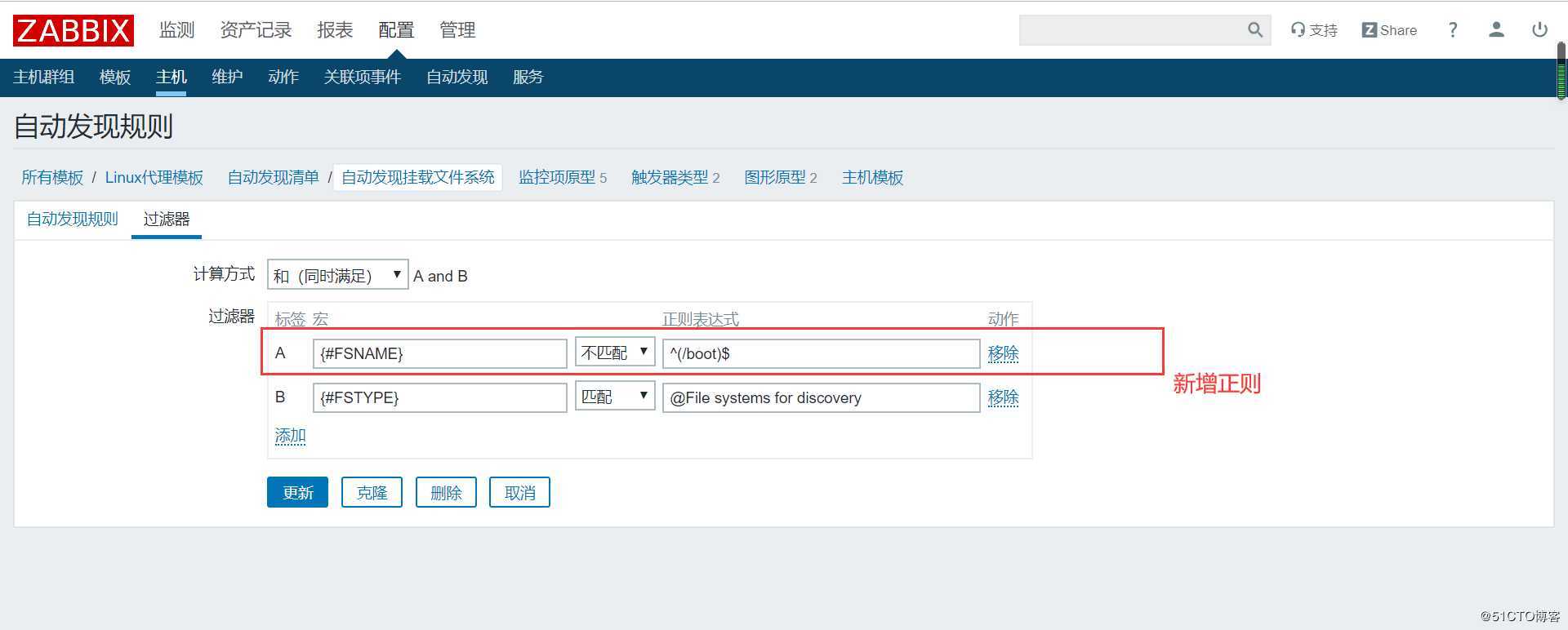Screen dimensions: 1568x630
Task: Open user profile icon
Action: (1496, 30)
